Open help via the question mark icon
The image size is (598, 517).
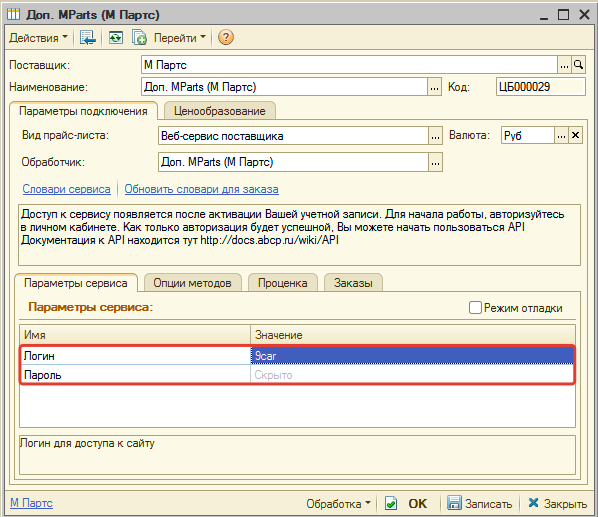[226, 37]
